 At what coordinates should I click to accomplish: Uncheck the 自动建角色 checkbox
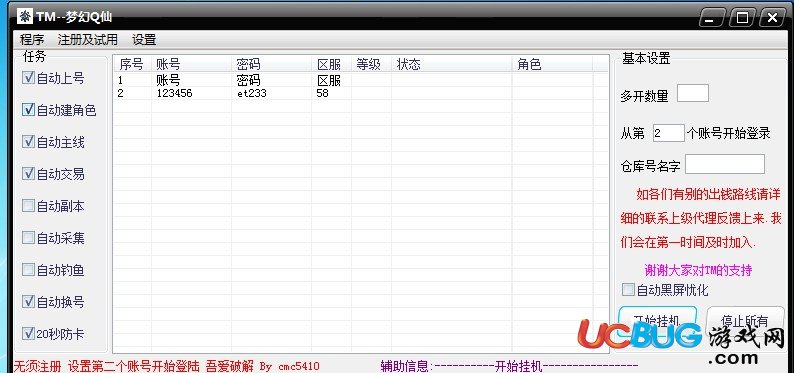tap(28, 110)
